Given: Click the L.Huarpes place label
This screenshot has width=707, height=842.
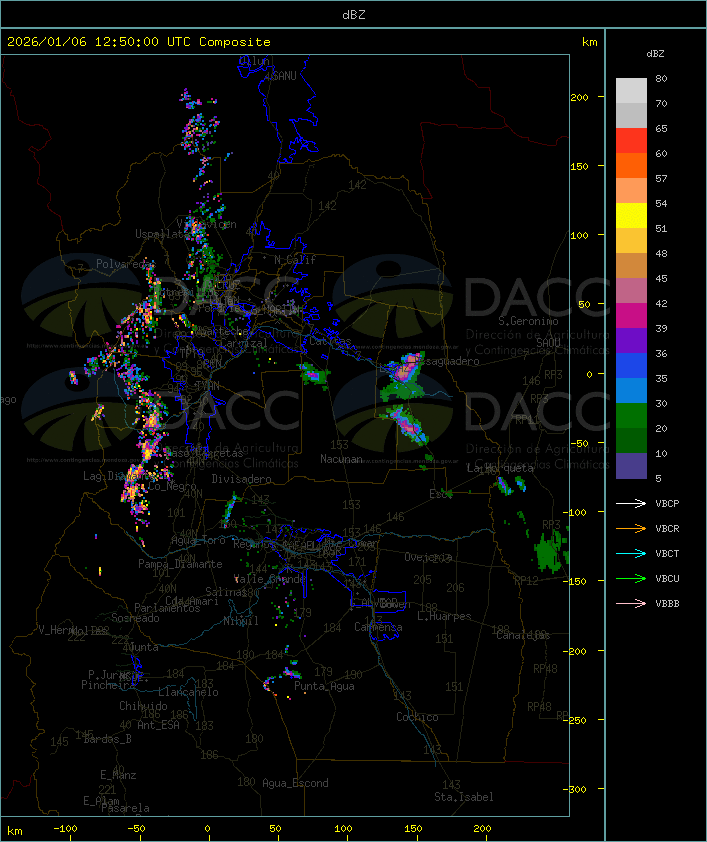Looking at the screenshot, I should click(x=444, y=616).
